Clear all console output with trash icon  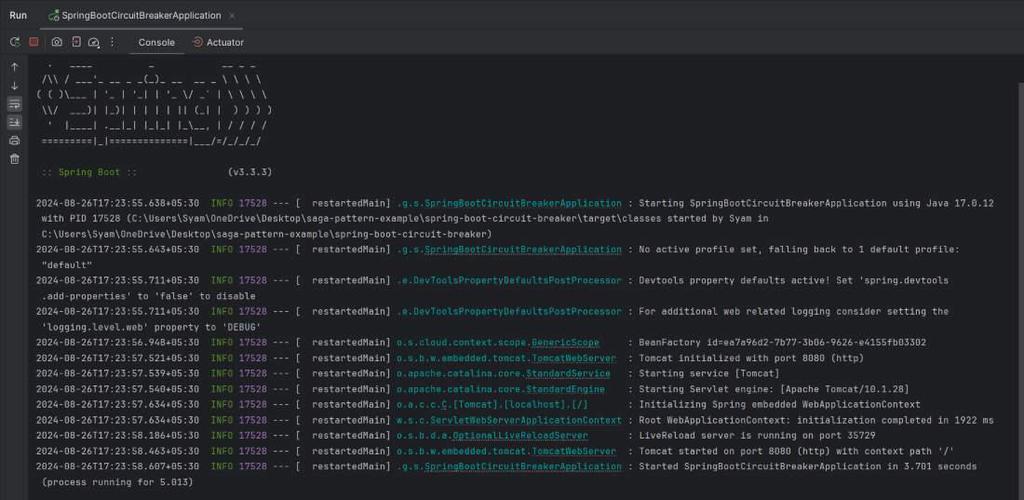14,159
